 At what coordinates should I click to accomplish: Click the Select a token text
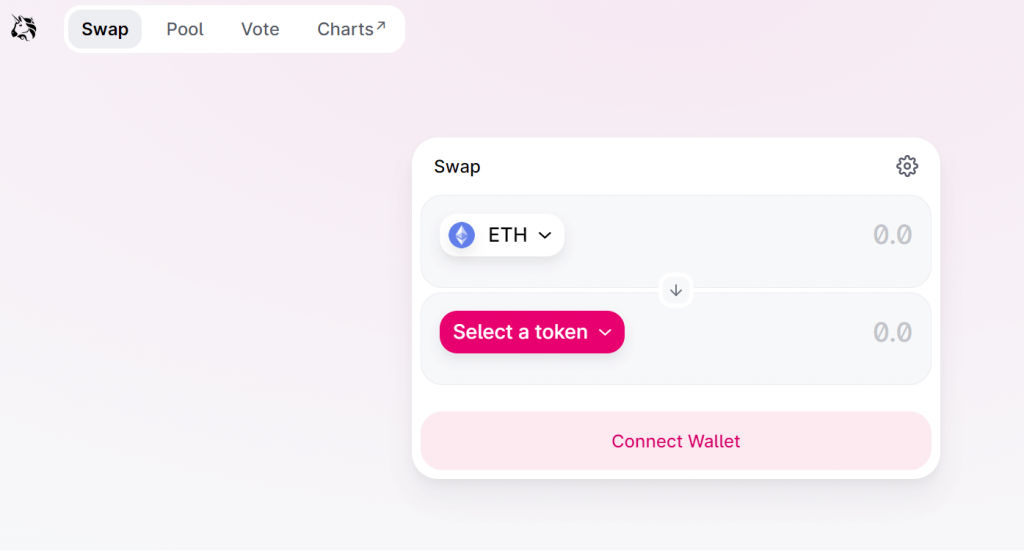(520, 332)
